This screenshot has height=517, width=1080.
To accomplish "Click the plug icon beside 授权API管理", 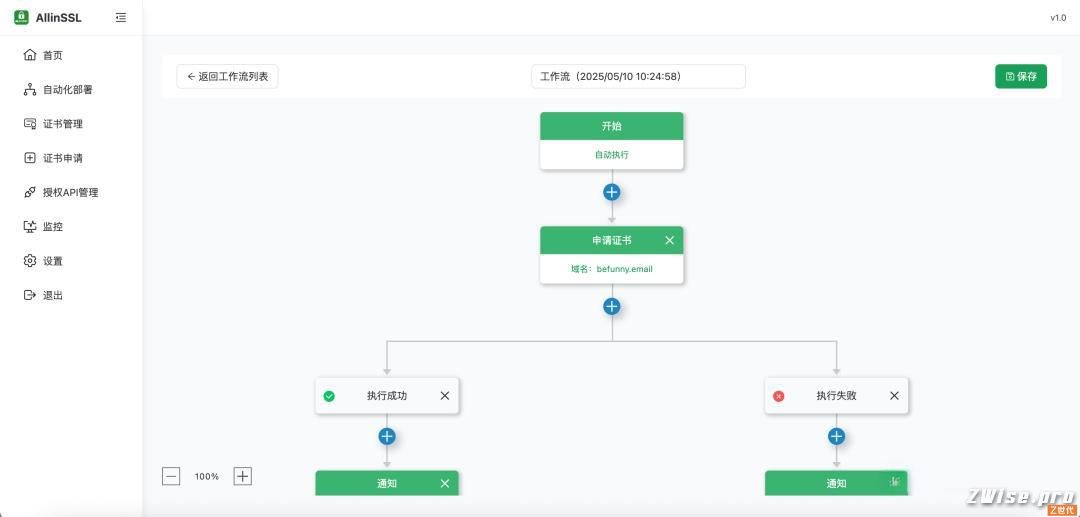I will [30, 192].
